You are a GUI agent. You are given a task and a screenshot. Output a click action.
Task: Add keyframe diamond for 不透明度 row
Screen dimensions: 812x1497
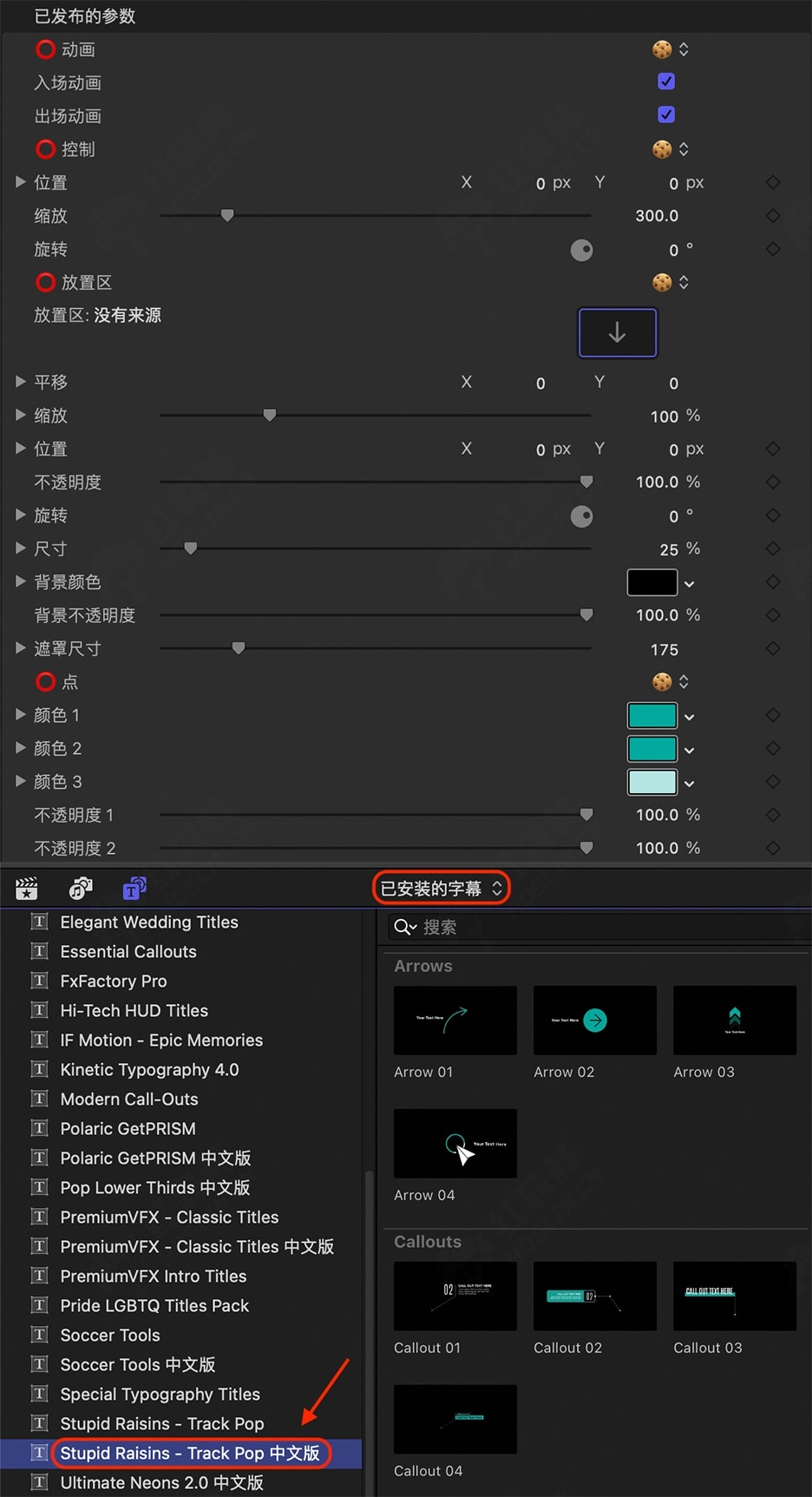pos(773,482)
